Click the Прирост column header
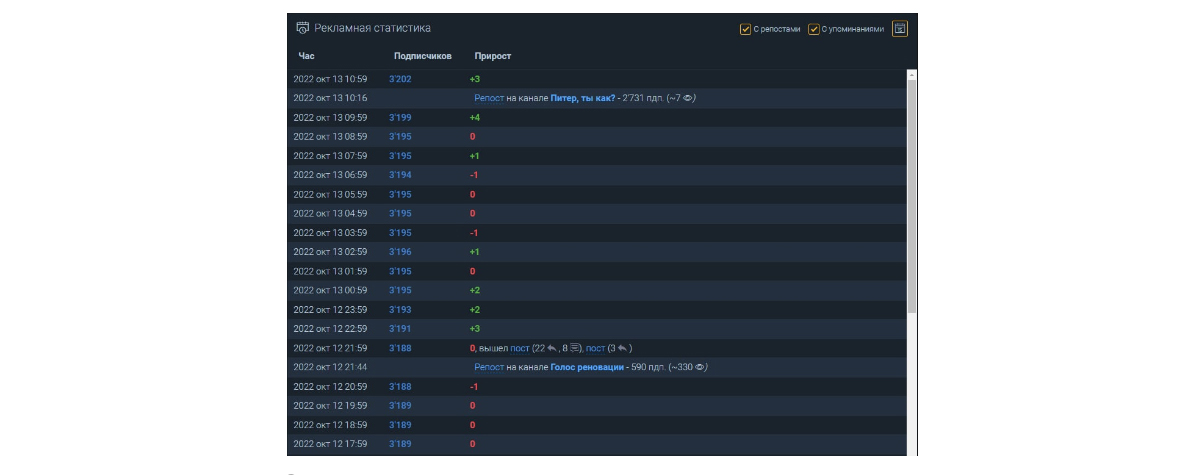The height and width of the screenshot is (475, 1200). (493, 56)
